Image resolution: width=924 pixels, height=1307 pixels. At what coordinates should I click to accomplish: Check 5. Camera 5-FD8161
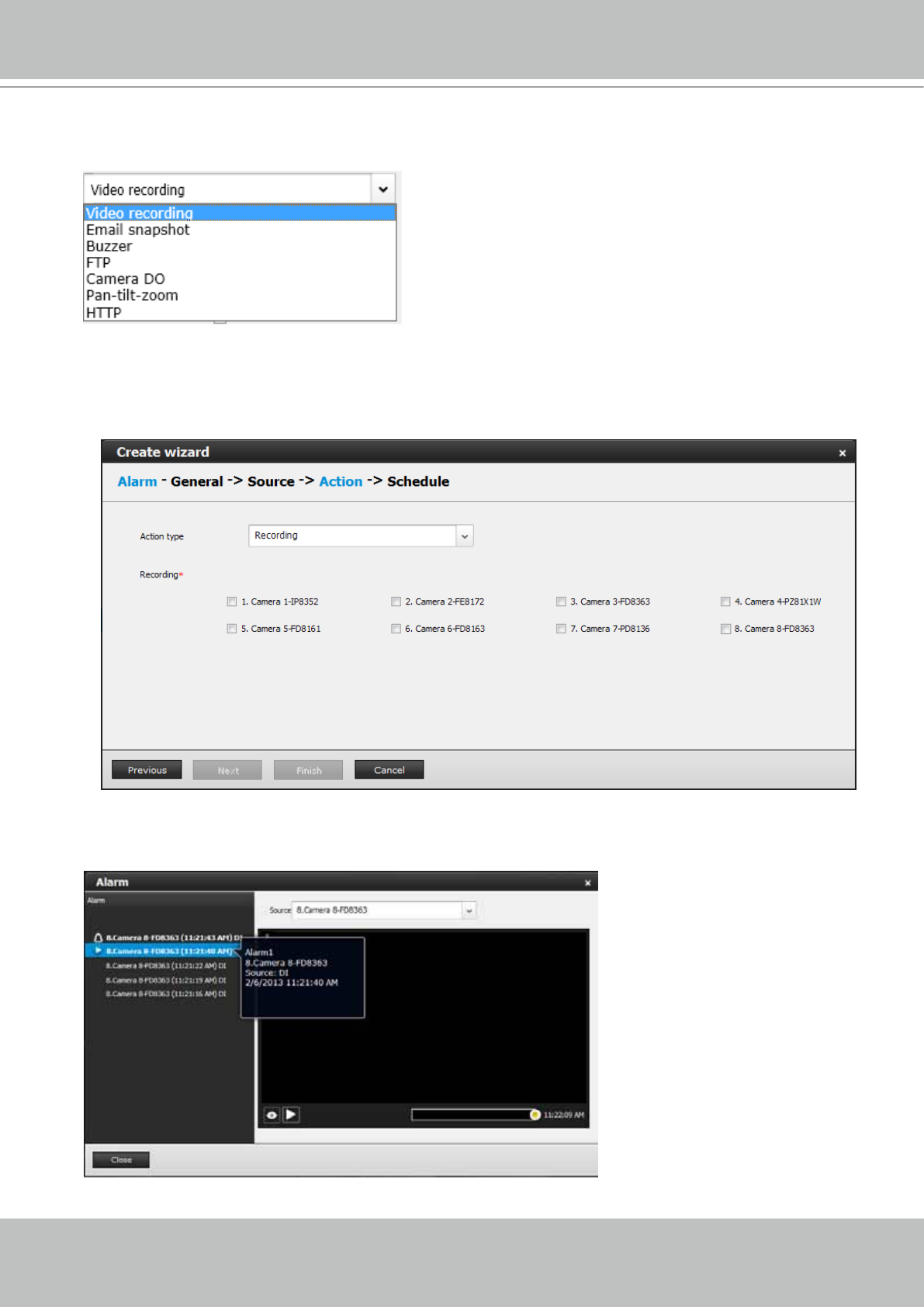231,629
